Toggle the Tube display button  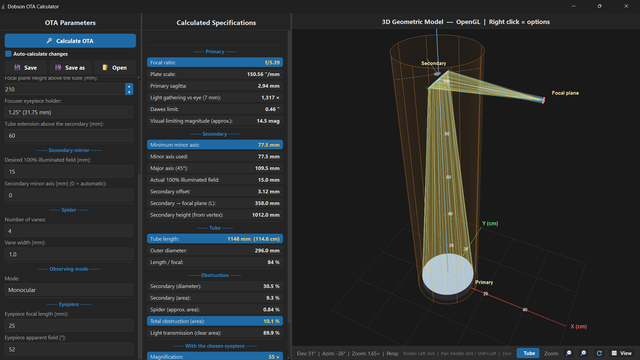528,353
